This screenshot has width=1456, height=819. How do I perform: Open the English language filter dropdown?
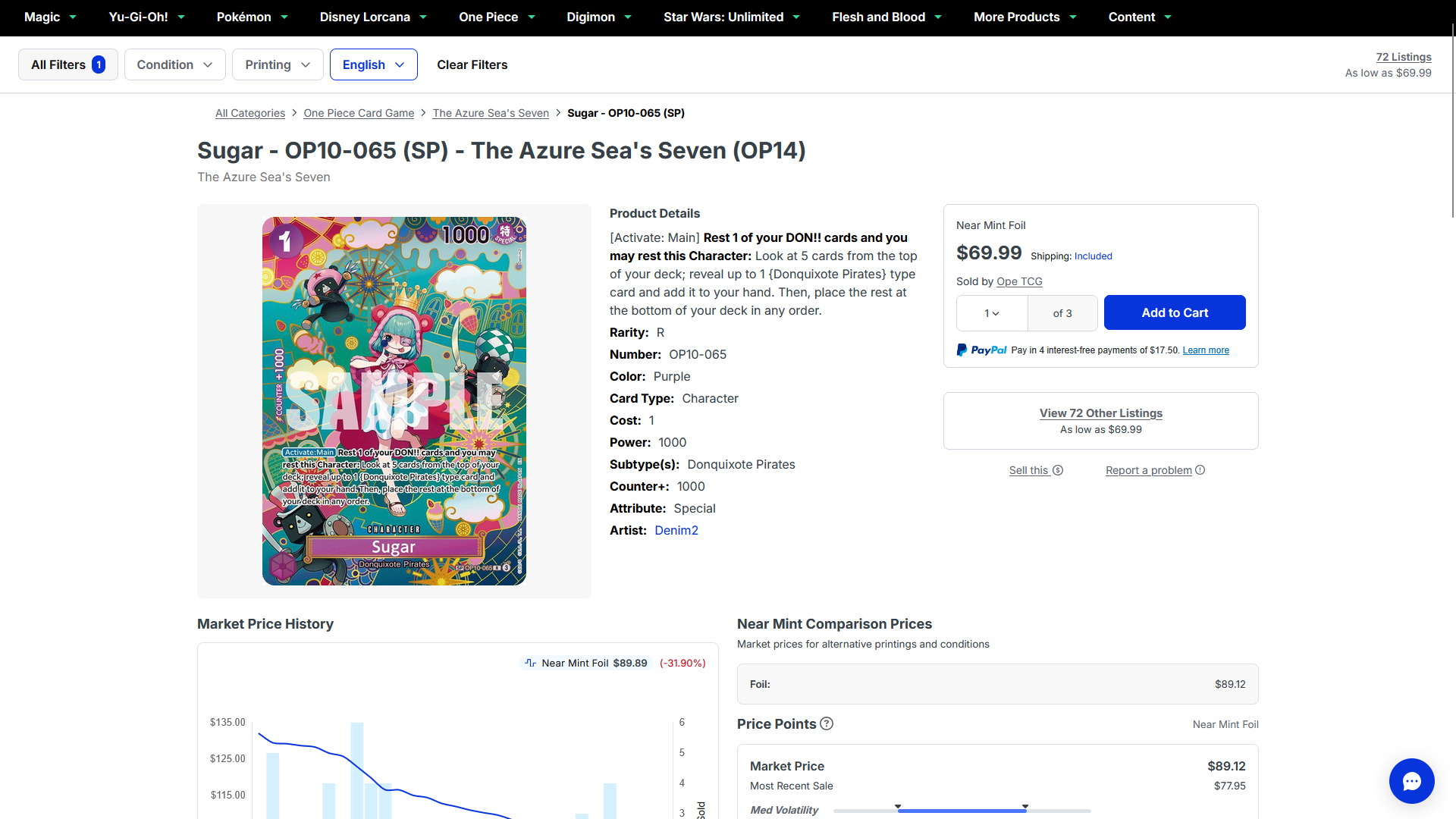tap(374, 64)
